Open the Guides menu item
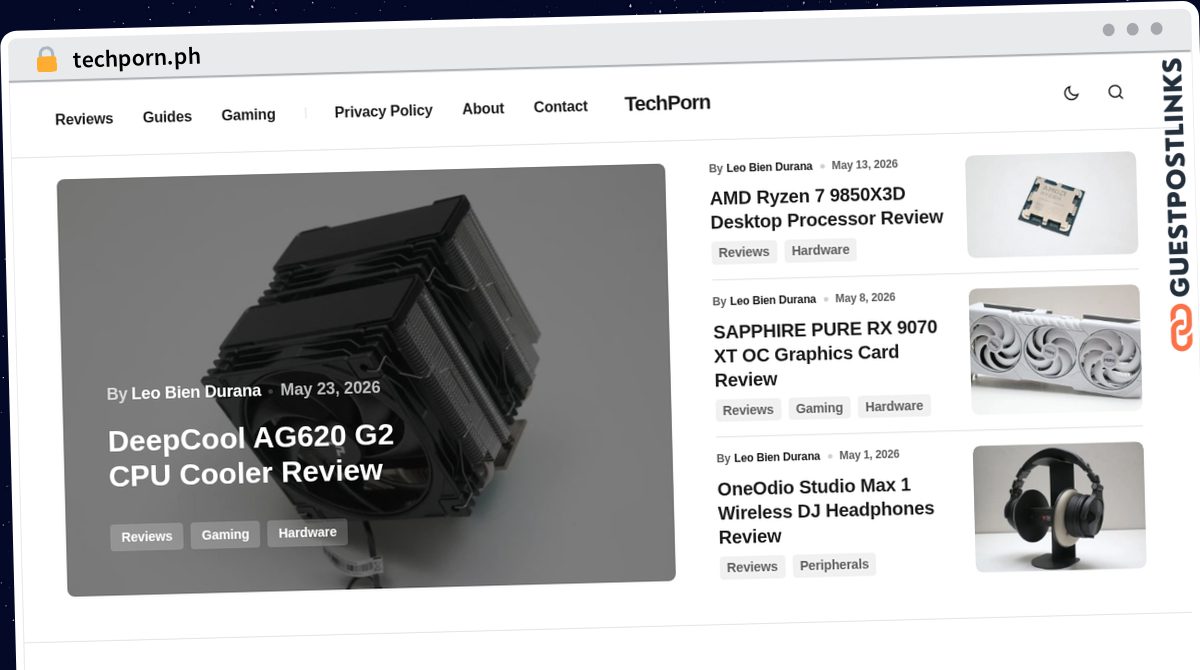1200x670 pixels. 167,117
